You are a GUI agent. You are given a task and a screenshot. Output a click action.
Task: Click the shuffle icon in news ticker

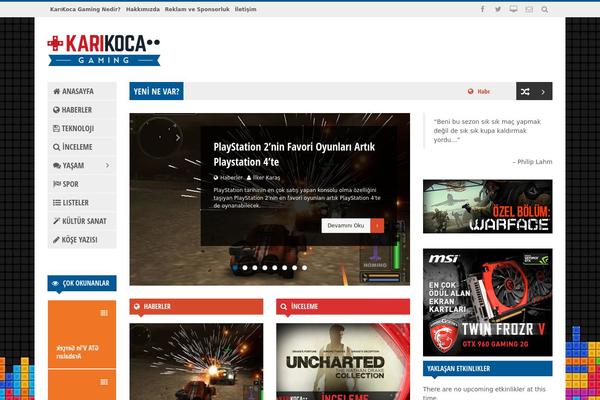525,91
